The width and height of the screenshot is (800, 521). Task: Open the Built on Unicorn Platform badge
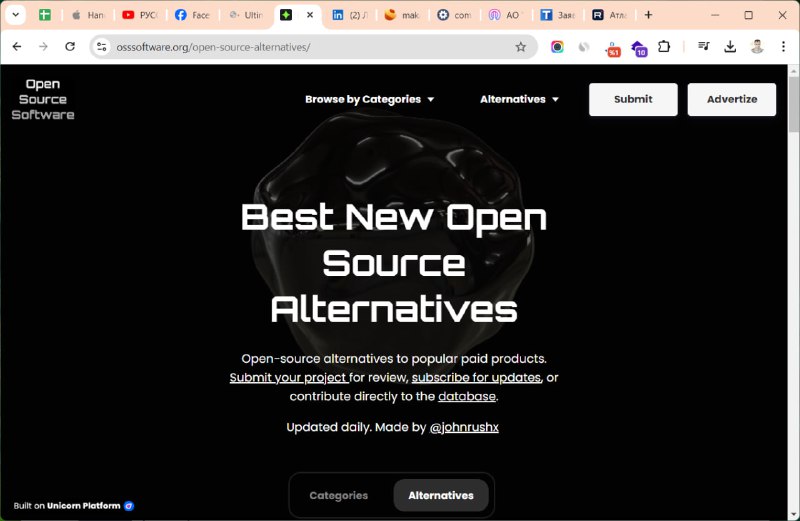click(x=73, y=506)
